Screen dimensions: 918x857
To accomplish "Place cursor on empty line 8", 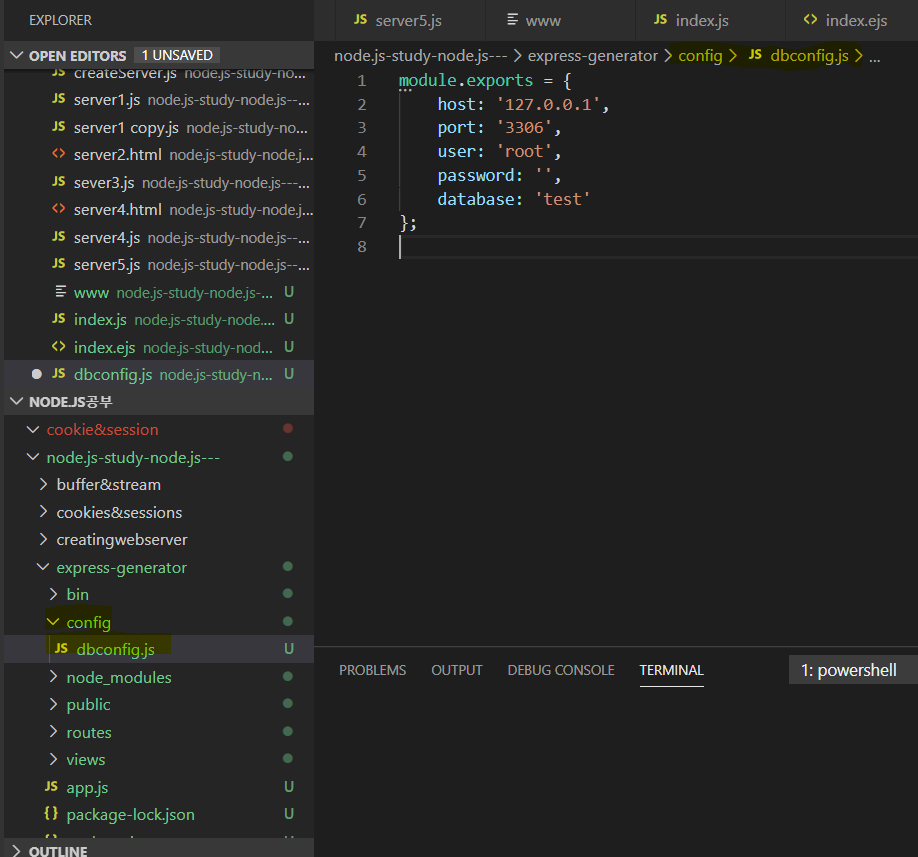I will click(x=500, y=247).
